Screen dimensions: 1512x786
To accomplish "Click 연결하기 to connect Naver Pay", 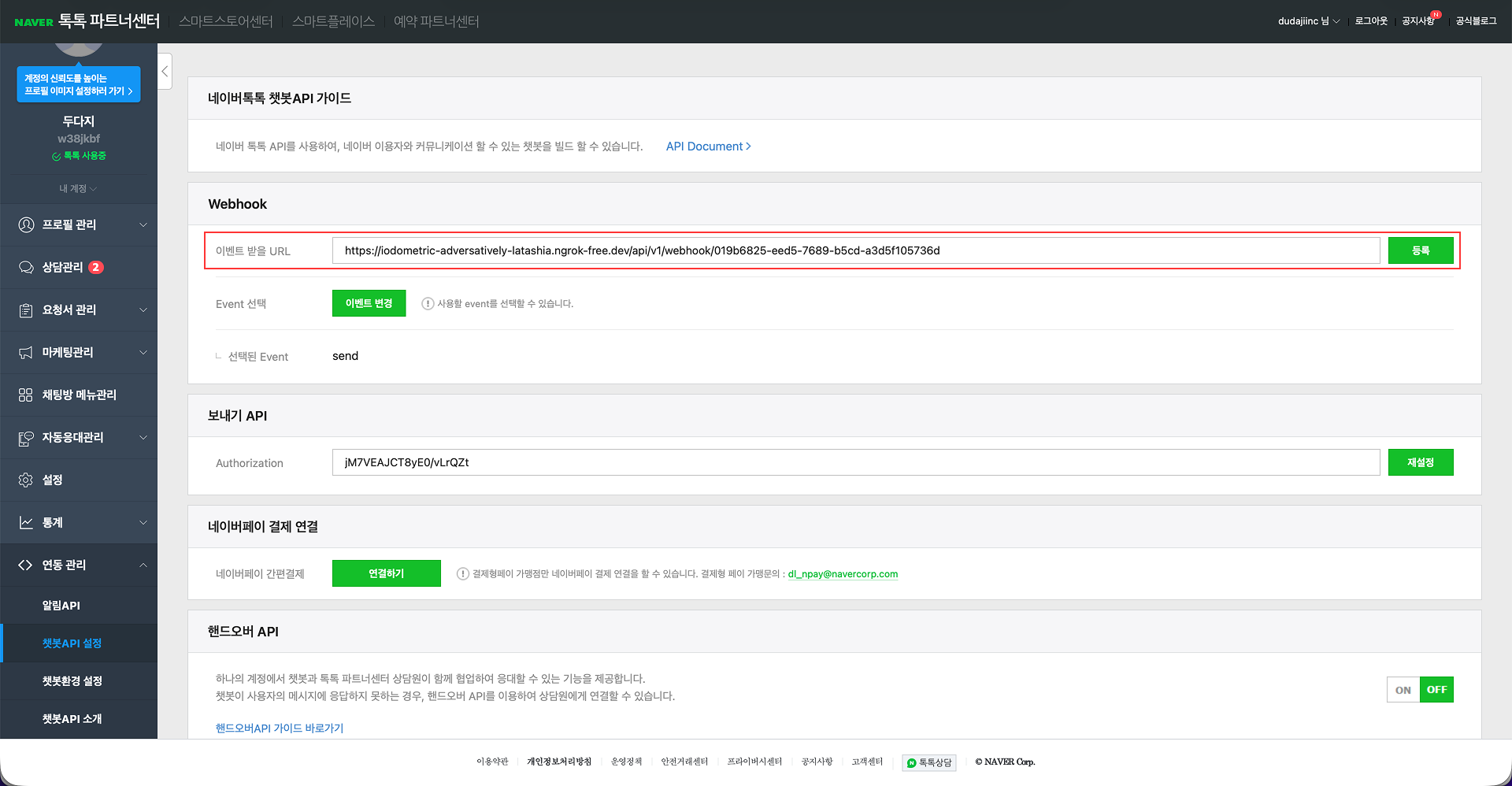I will pyautogui.click(x=386, y=573).
